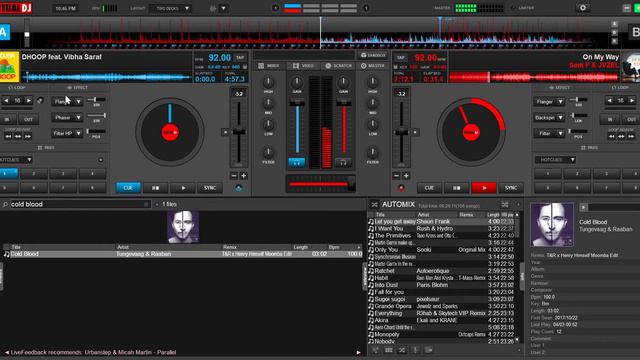Open the right deck Flanger effect dropdown

pos(549,101)
